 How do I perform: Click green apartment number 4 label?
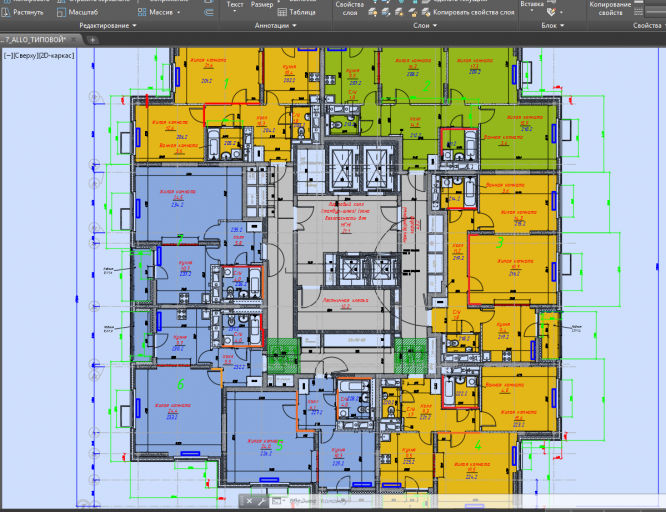tap(478, 446)
